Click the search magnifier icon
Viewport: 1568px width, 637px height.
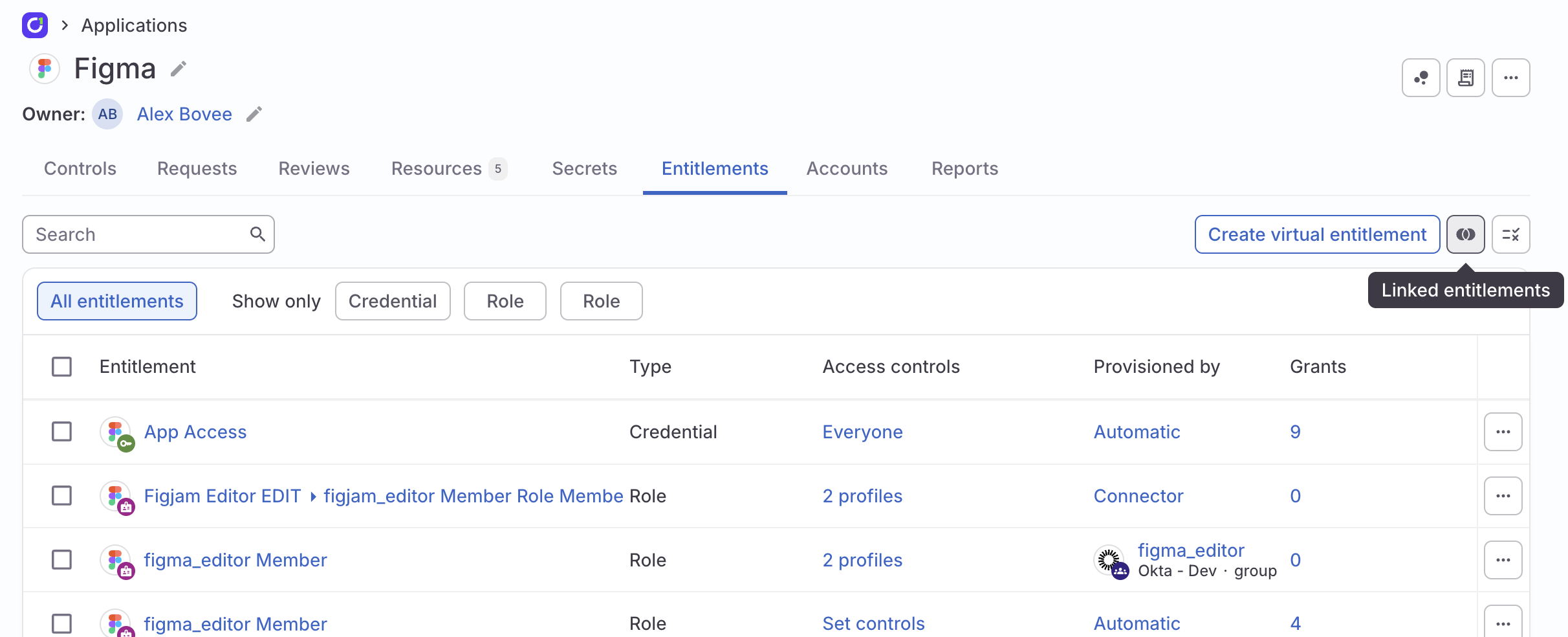258,234
